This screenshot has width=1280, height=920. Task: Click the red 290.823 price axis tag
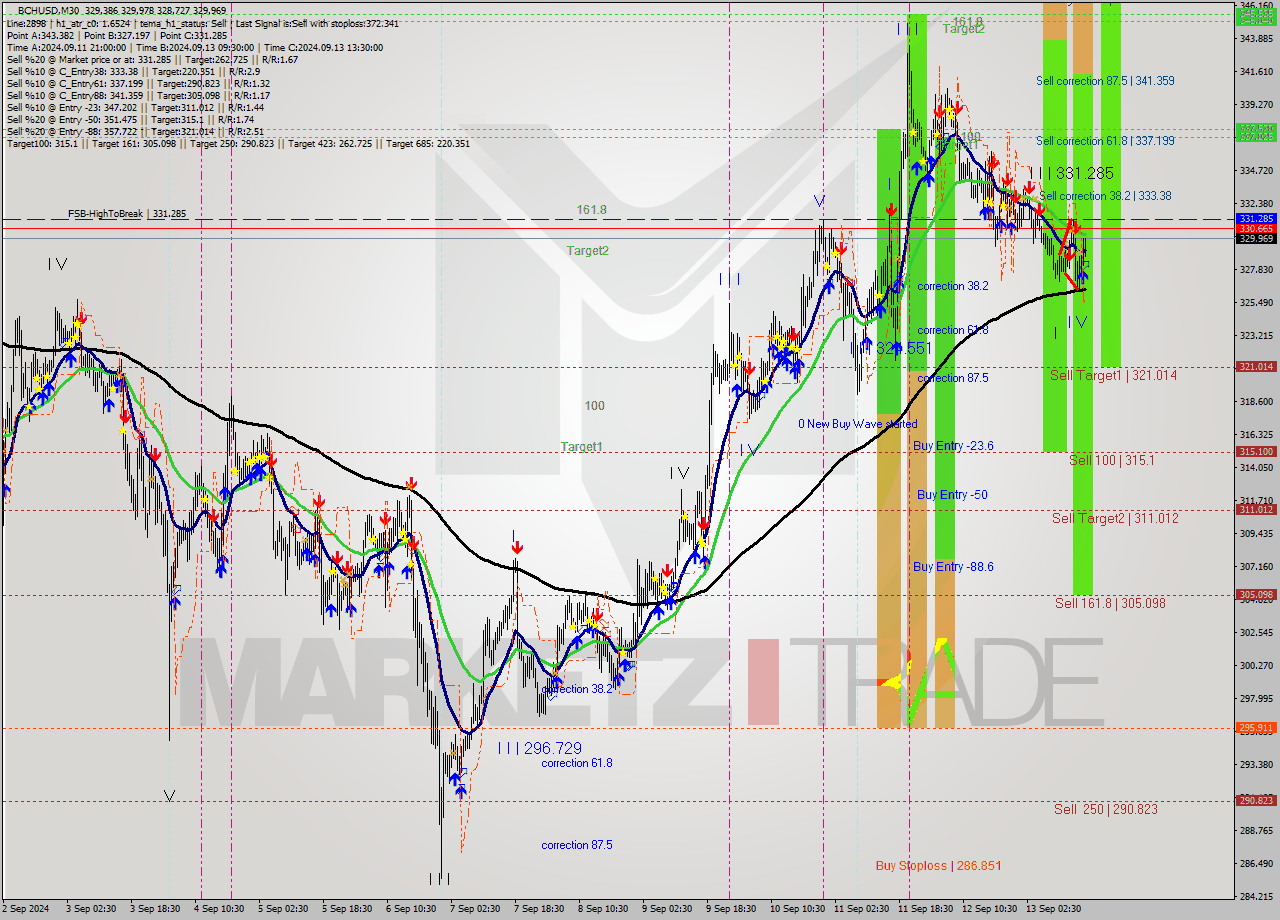point(1257,801)
